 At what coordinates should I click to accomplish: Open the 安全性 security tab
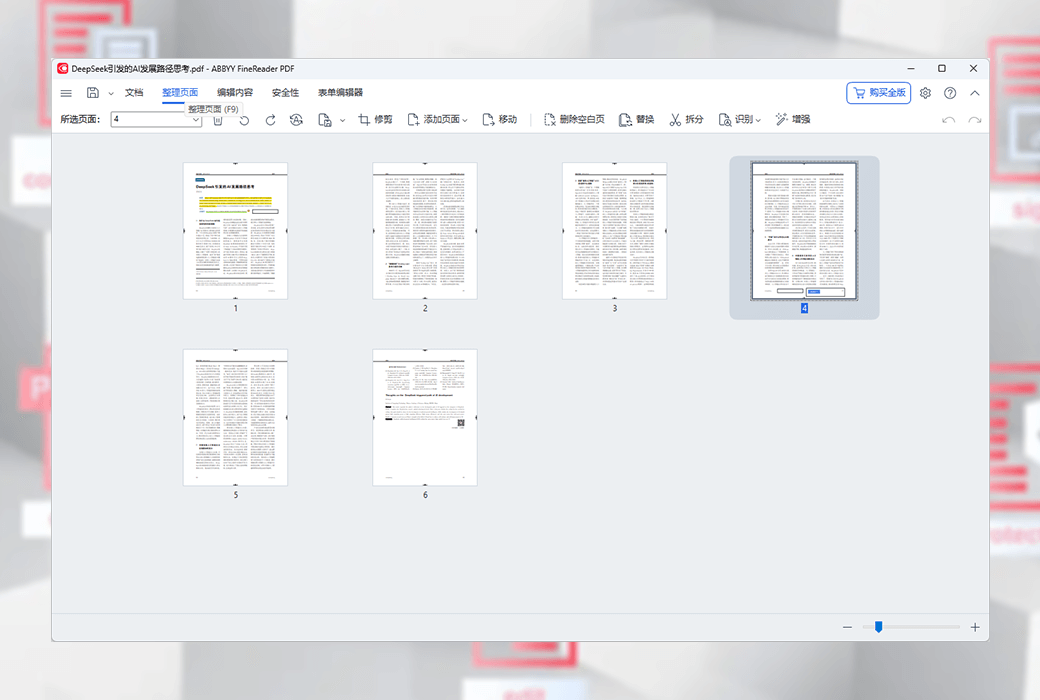(x=285, y=93)
